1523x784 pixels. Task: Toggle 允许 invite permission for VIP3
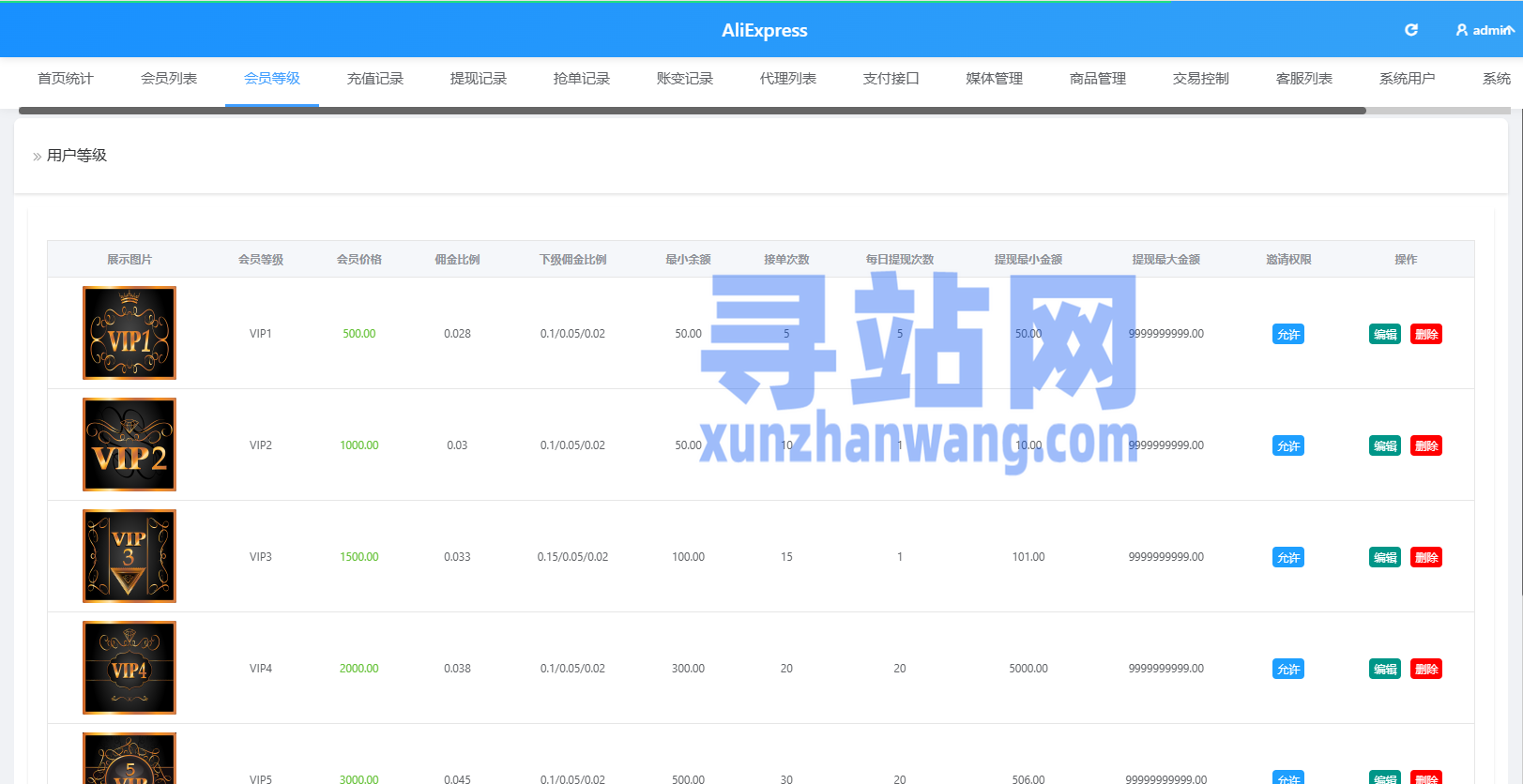click(1288, 557)
